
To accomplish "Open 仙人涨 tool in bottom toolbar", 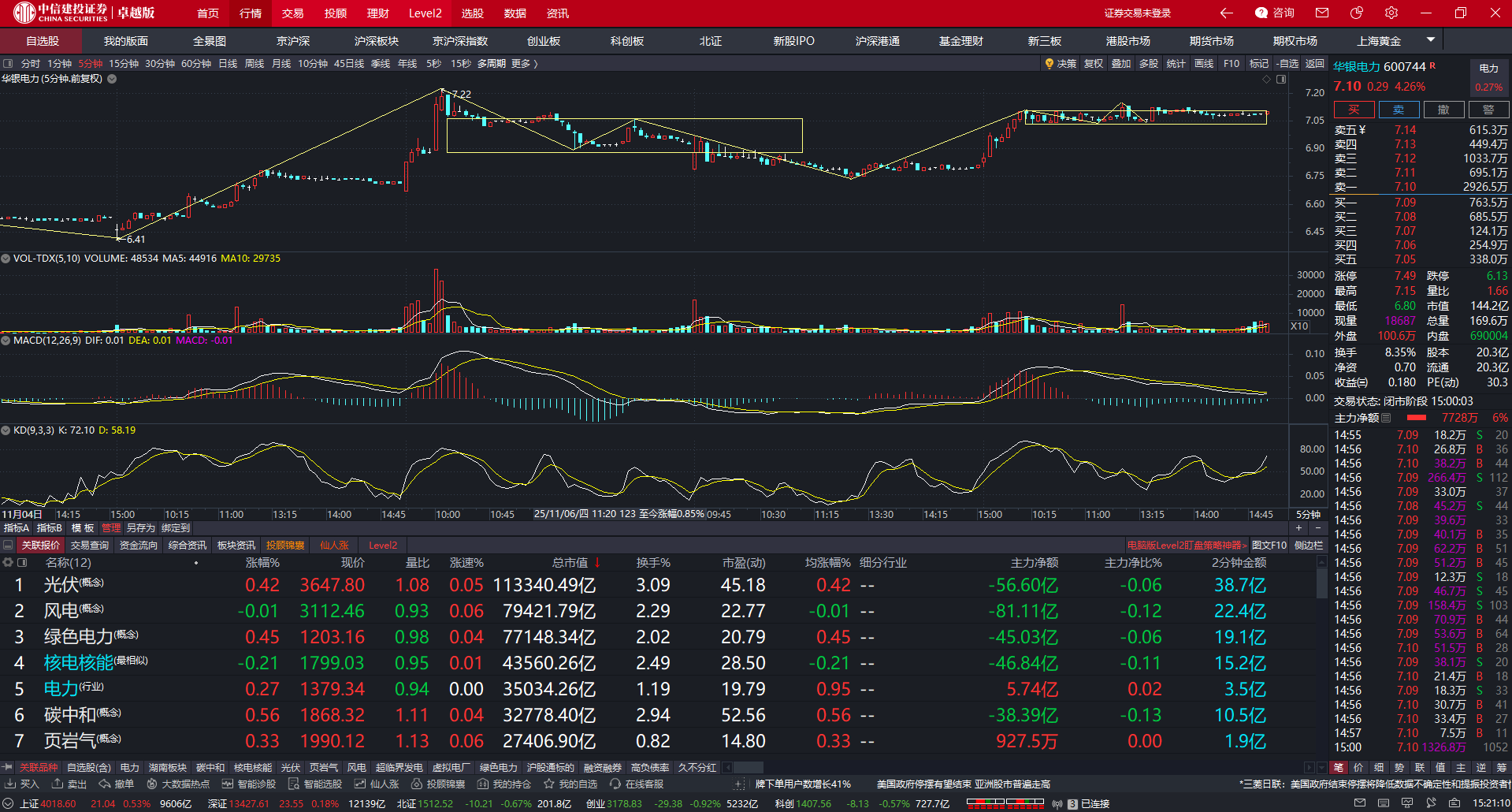I will [x=377, y=784].
